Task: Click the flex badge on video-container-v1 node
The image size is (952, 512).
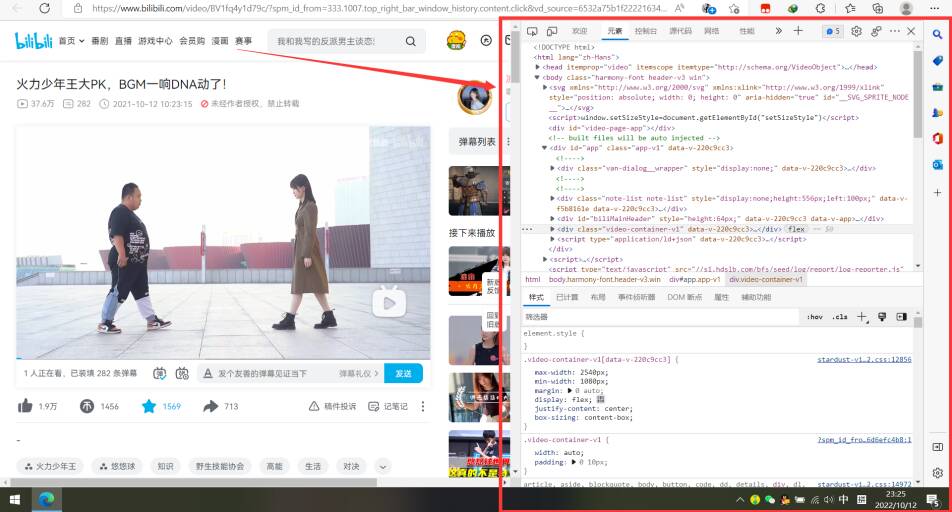Action: pos(796,229)
